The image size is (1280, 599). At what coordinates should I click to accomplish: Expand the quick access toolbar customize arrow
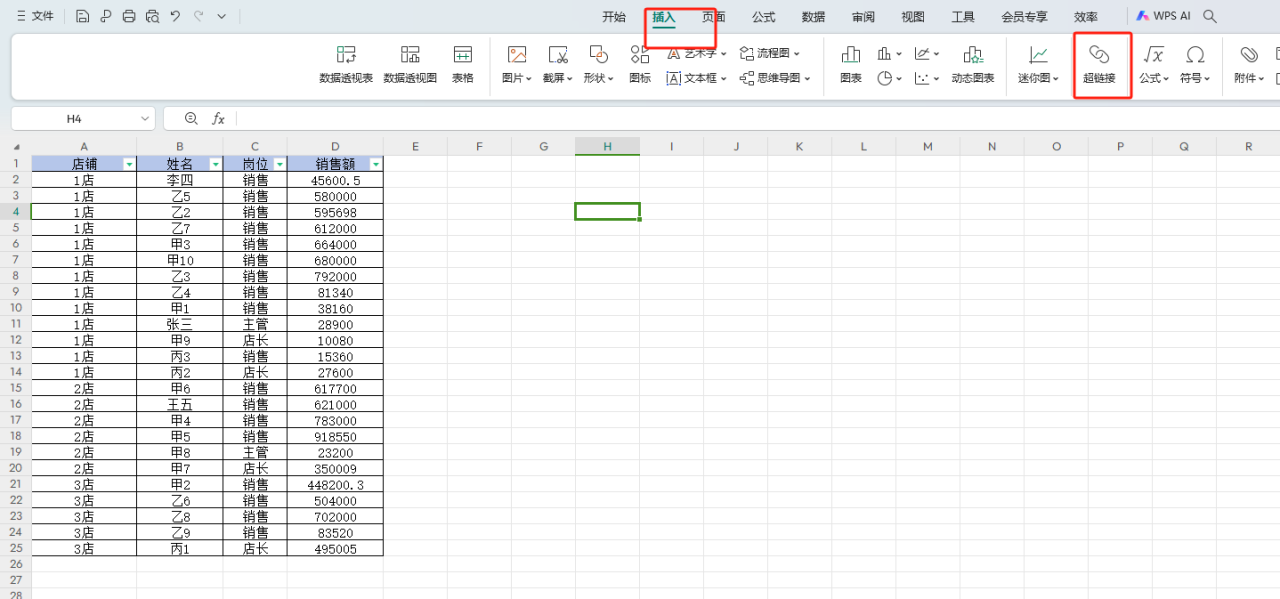point(221,16)
